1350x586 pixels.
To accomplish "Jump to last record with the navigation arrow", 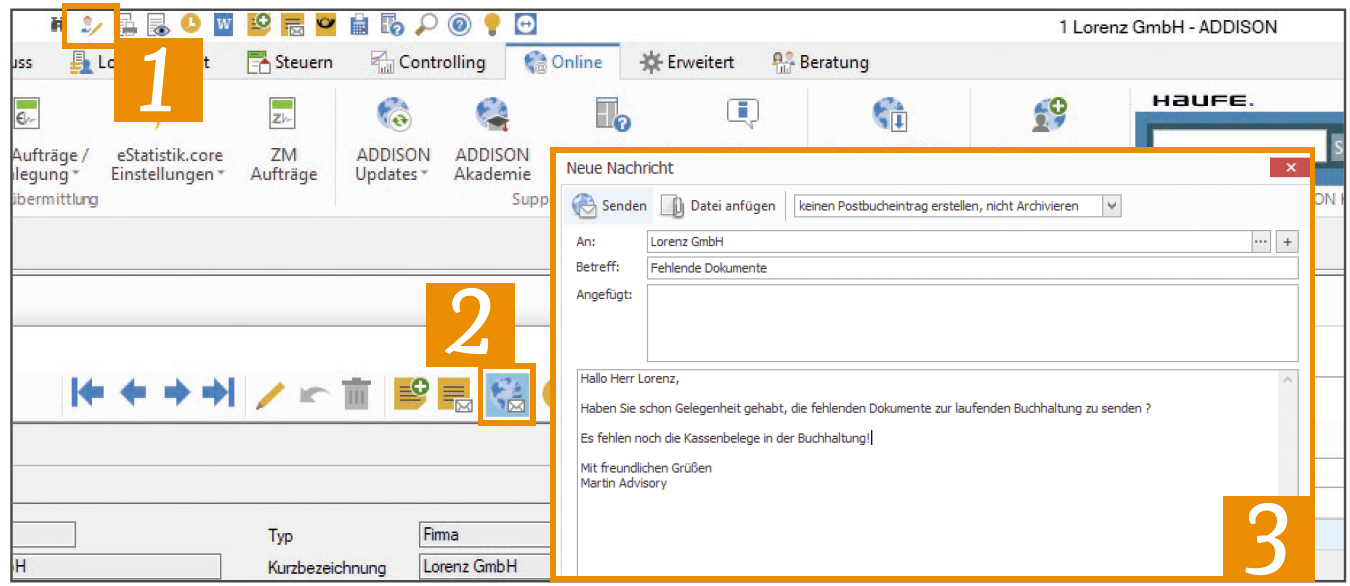I will [x=219, y=394].
